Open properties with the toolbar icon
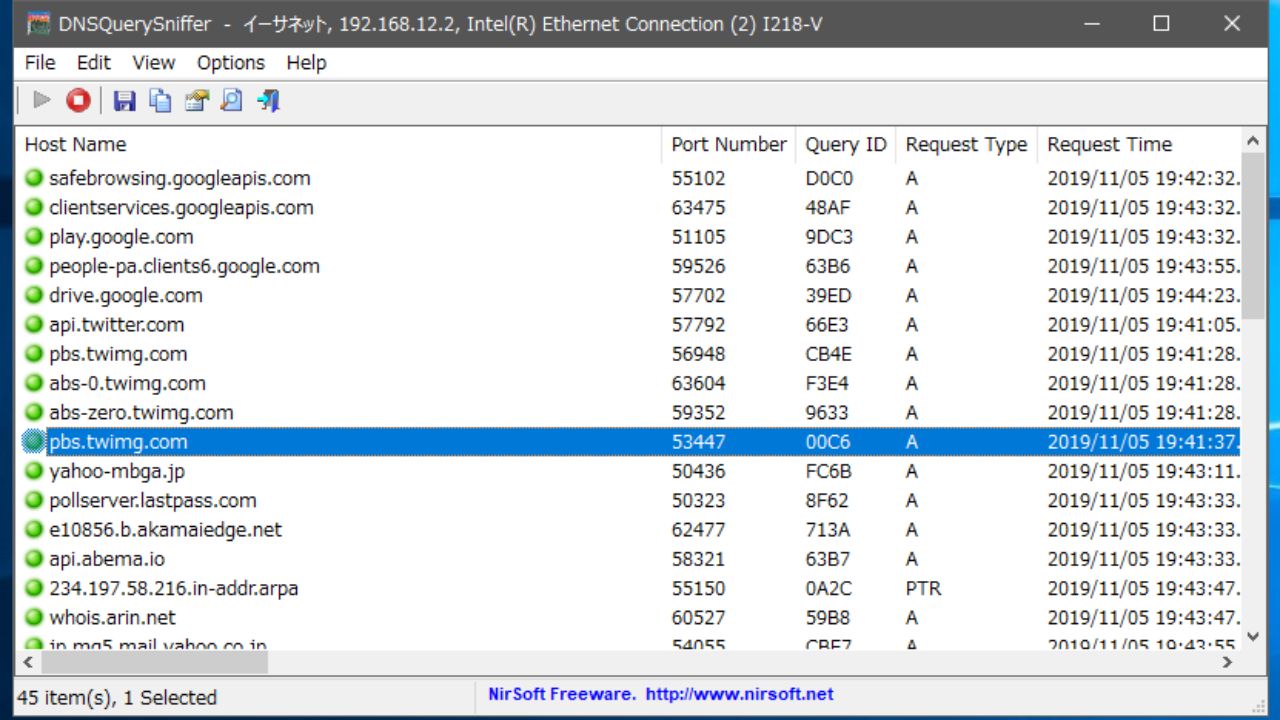The height and width of the screenshot is (720, 1280). pos(196,100)
